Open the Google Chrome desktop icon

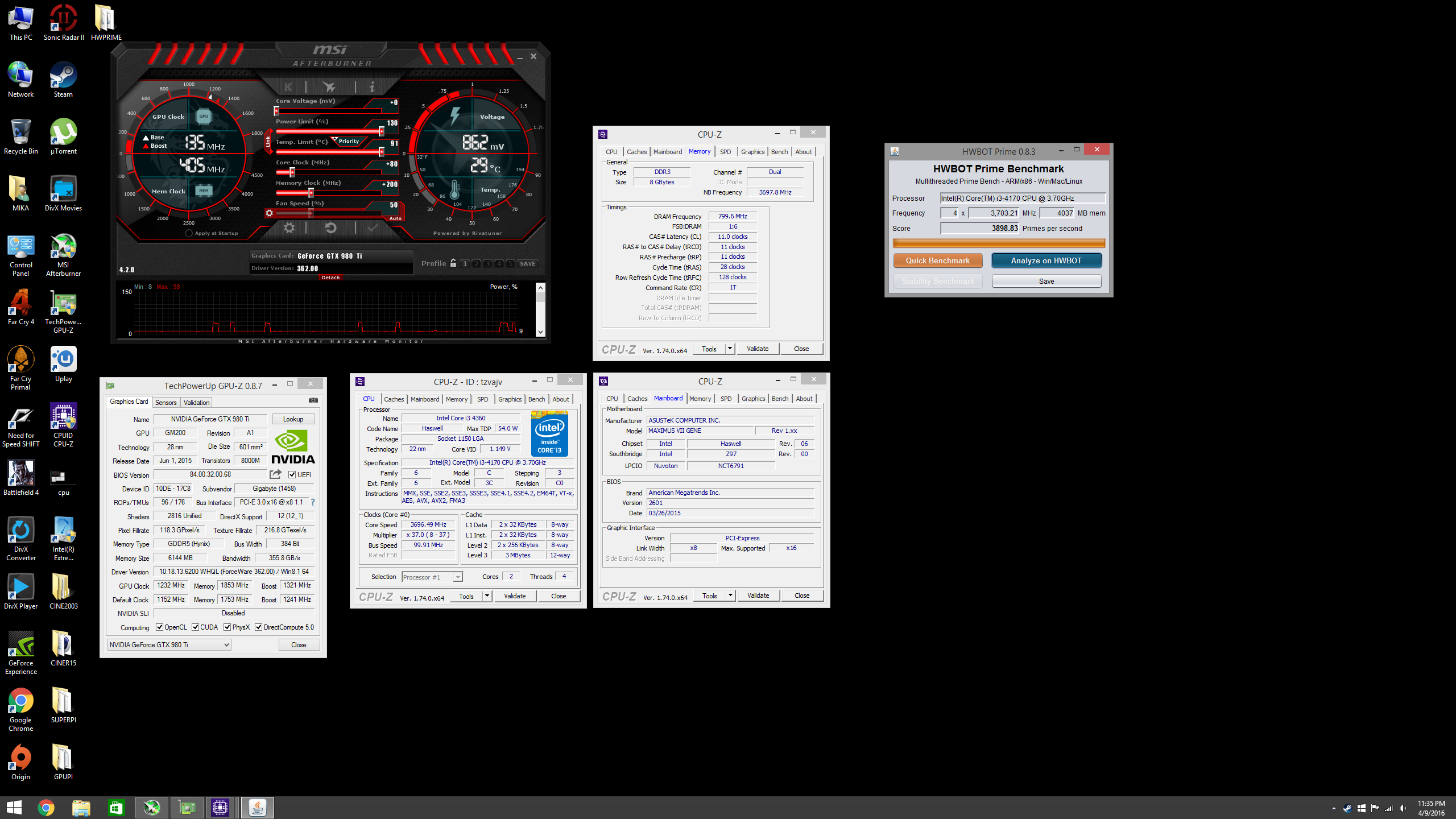pos(20,710)
